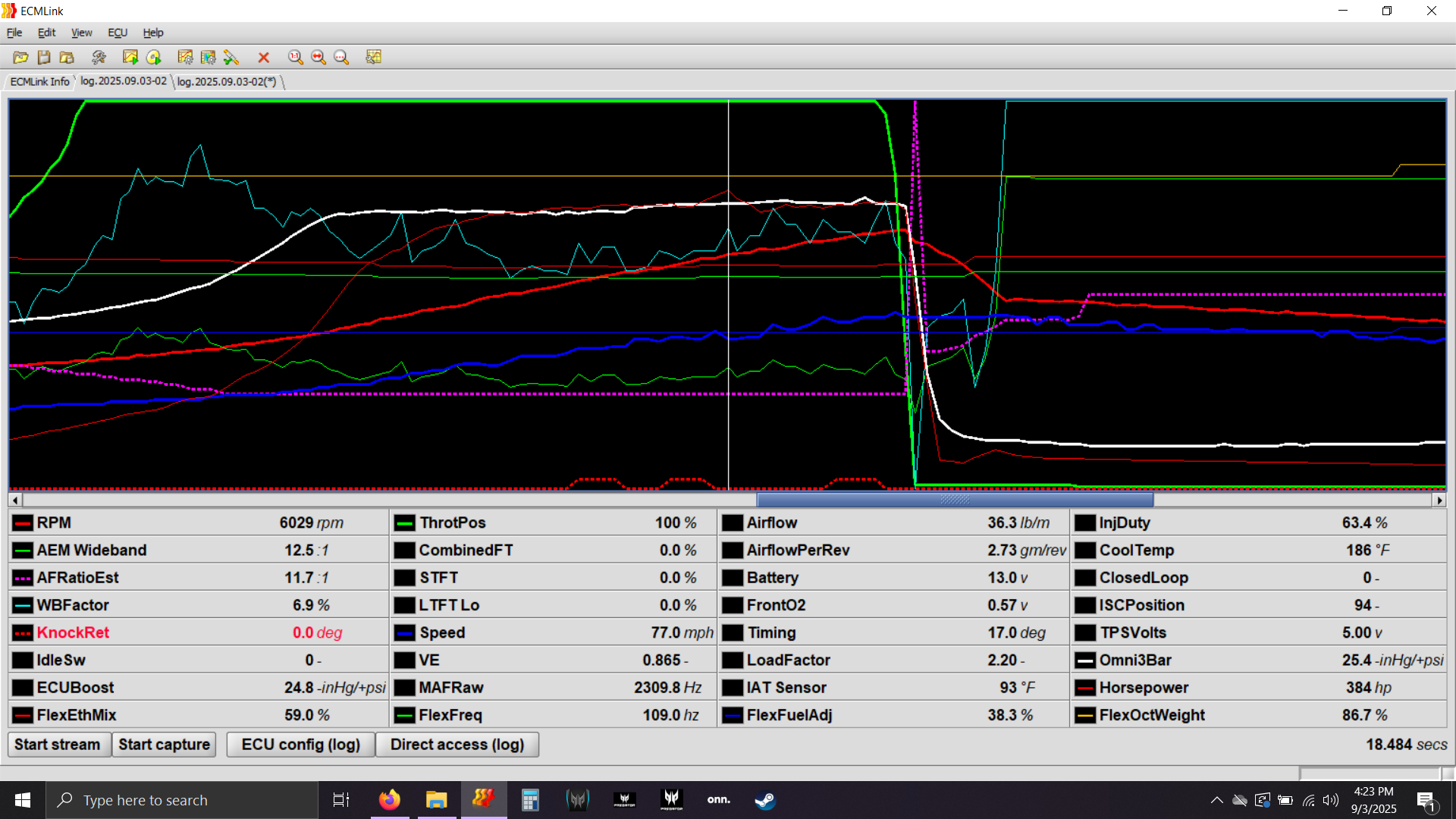
Task: Click the yellow FlexOctWeight swatch
Action: pos(1085,715)
